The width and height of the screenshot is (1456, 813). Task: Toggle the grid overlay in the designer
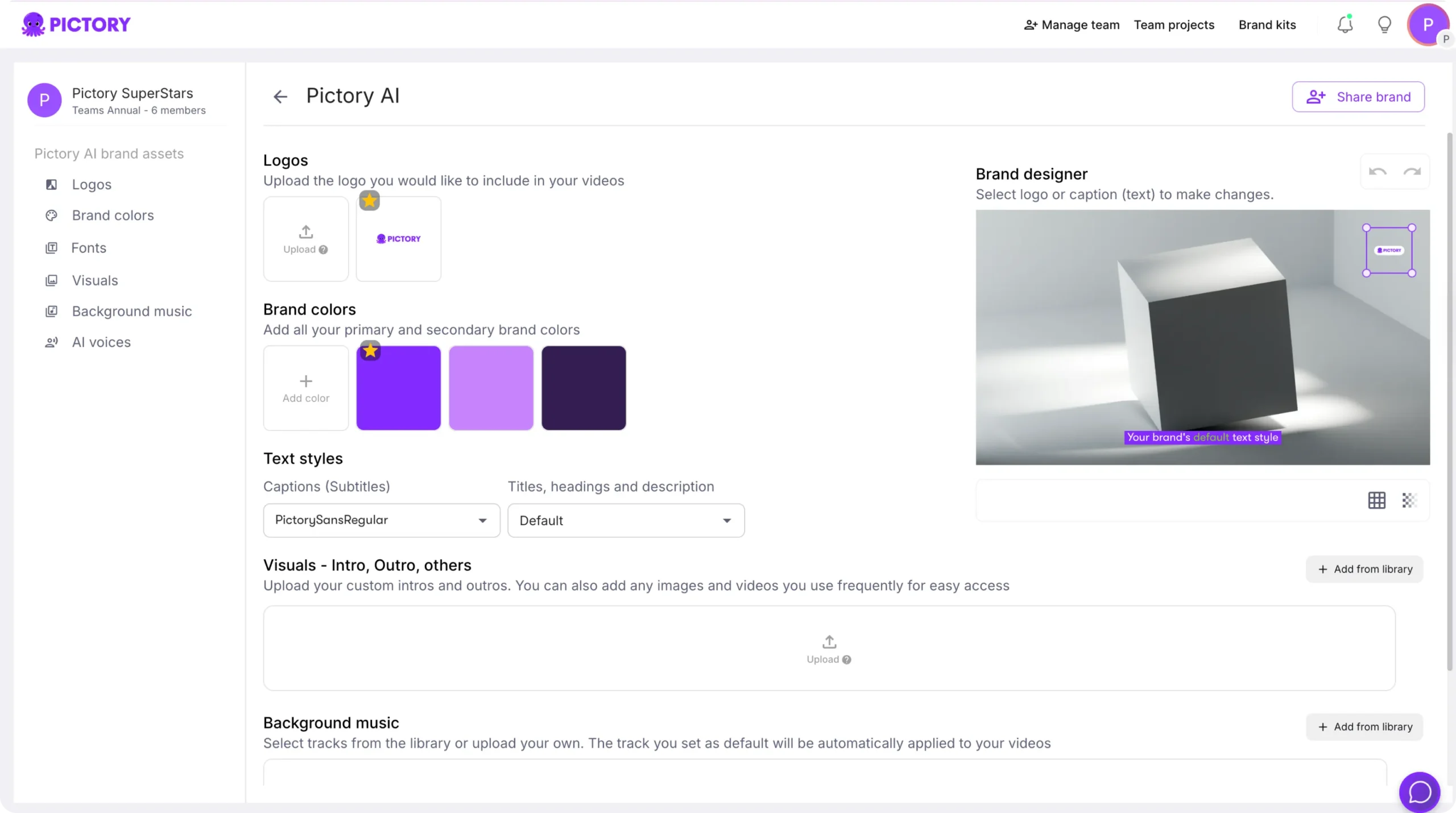coord(1376,500)
